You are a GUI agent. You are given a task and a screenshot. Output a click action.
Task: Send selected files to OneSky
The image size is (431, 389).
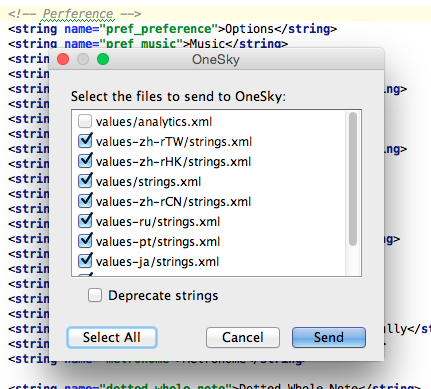coord(329,337)
